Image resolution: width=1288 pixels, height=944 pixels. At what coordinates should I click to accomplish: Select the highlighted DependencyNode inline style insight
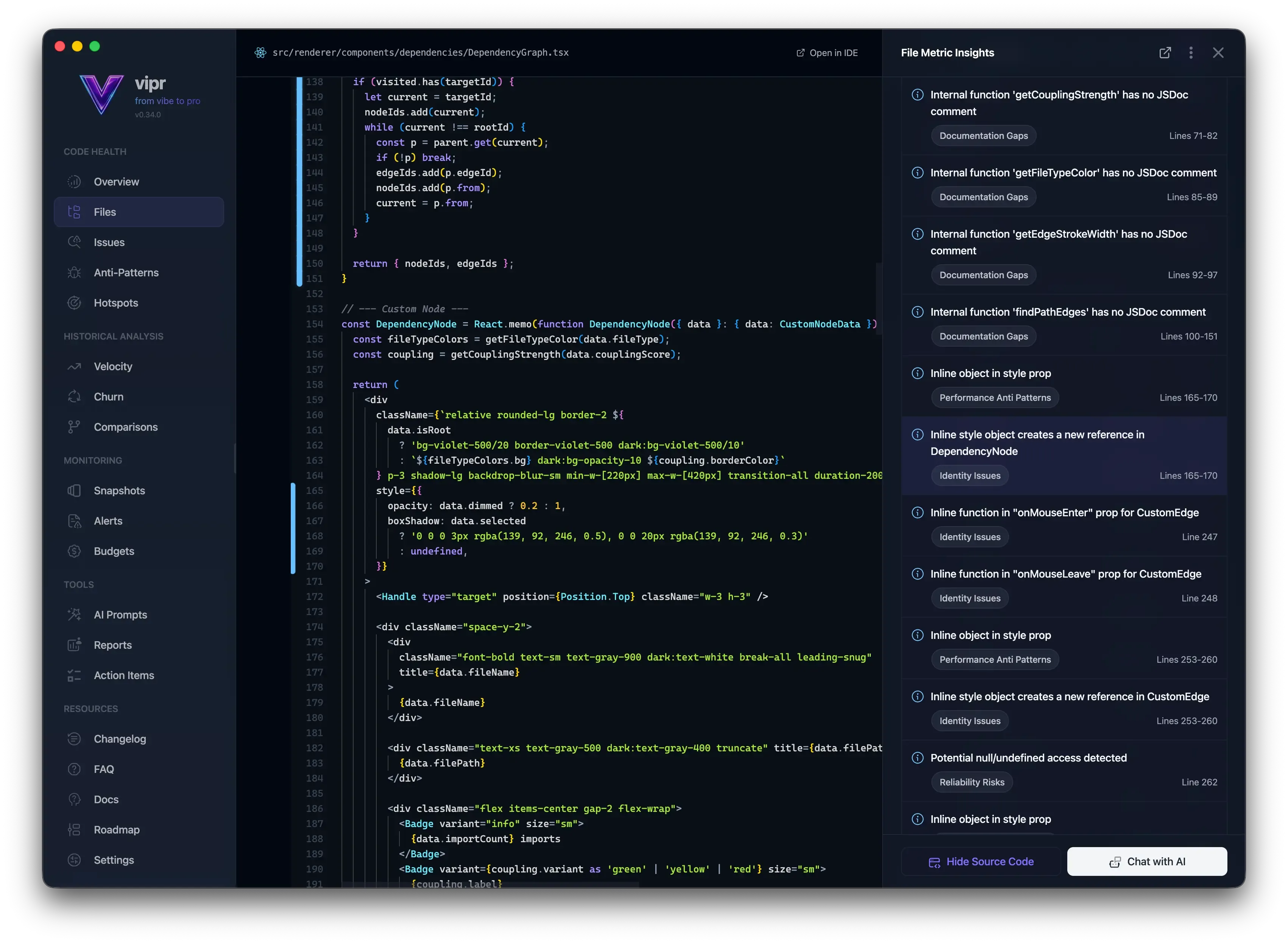click(1063, 456)
